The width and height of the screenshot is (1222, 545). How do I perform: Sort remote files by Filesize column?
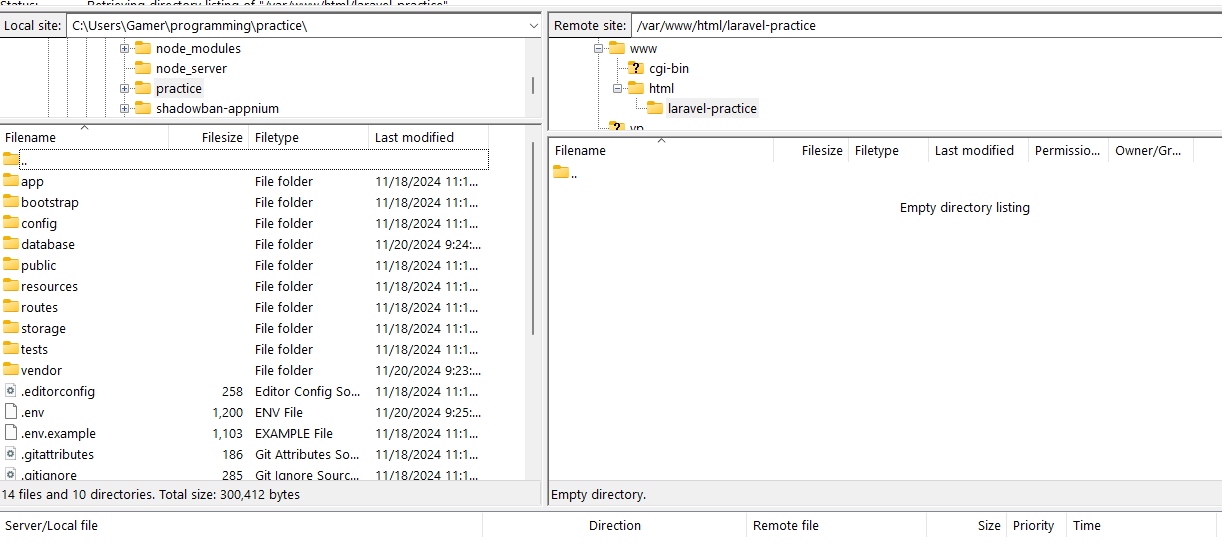tap(811, 150)
